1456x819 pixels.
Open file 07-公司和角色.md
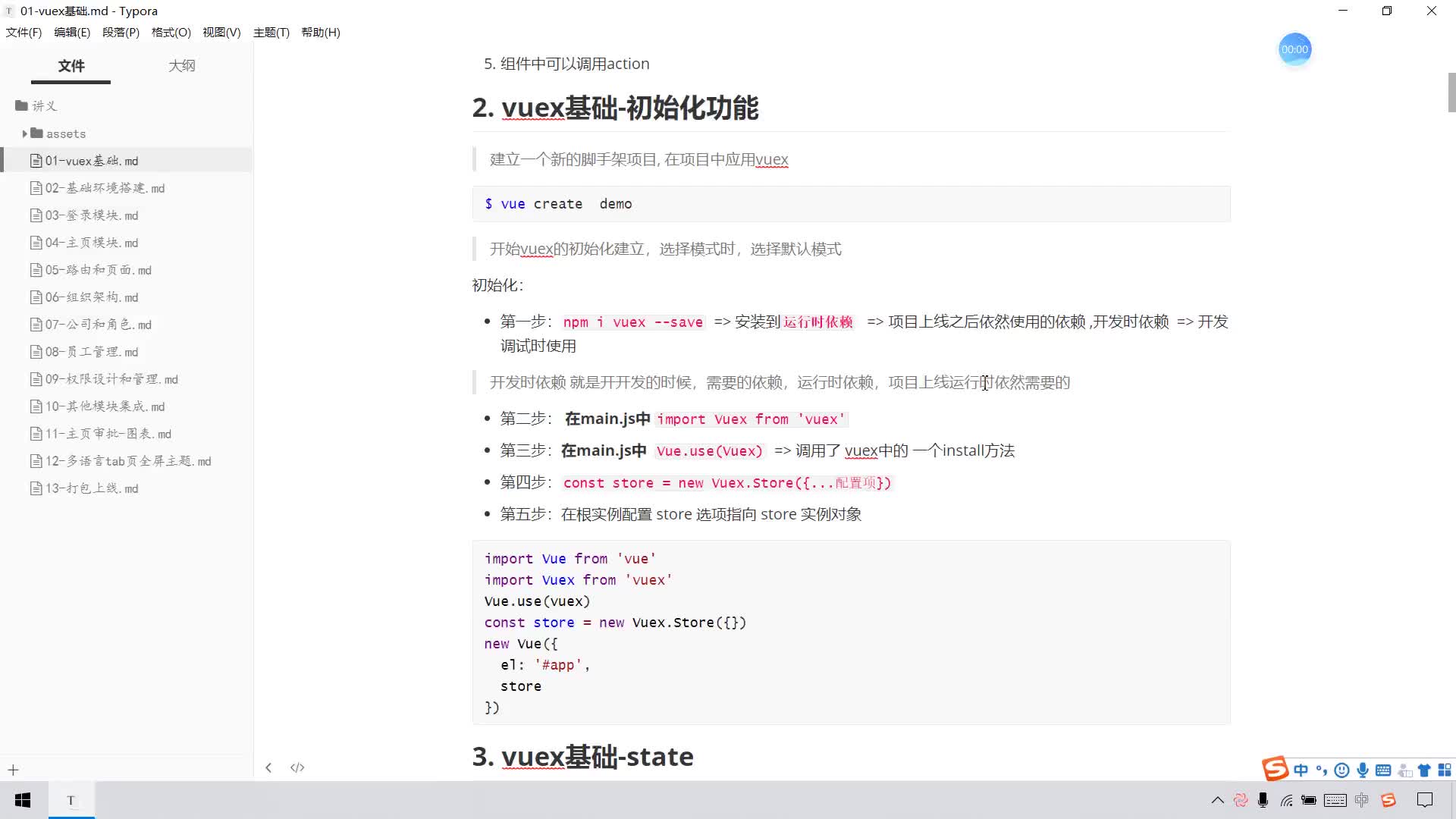pos(127,325)
